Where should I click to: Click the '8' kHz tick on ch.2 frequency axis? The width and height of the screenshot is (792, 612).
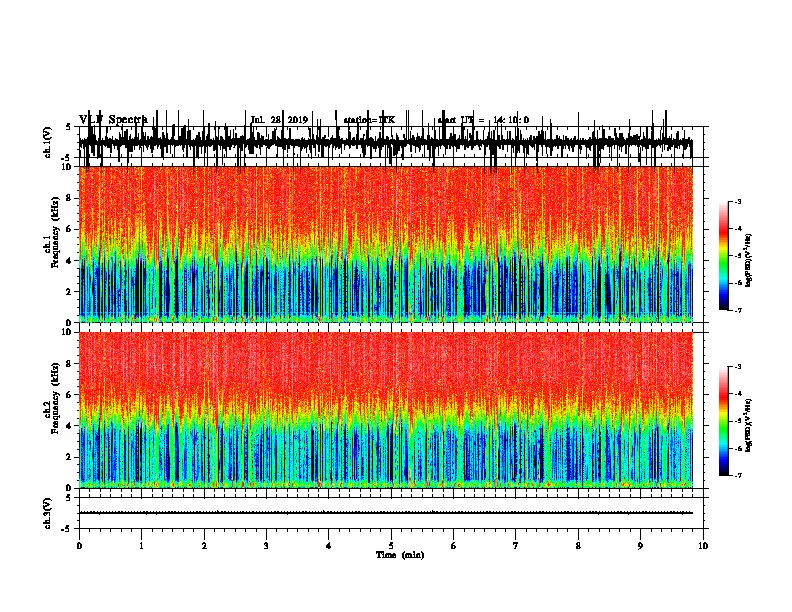click(x=69, y=364)
